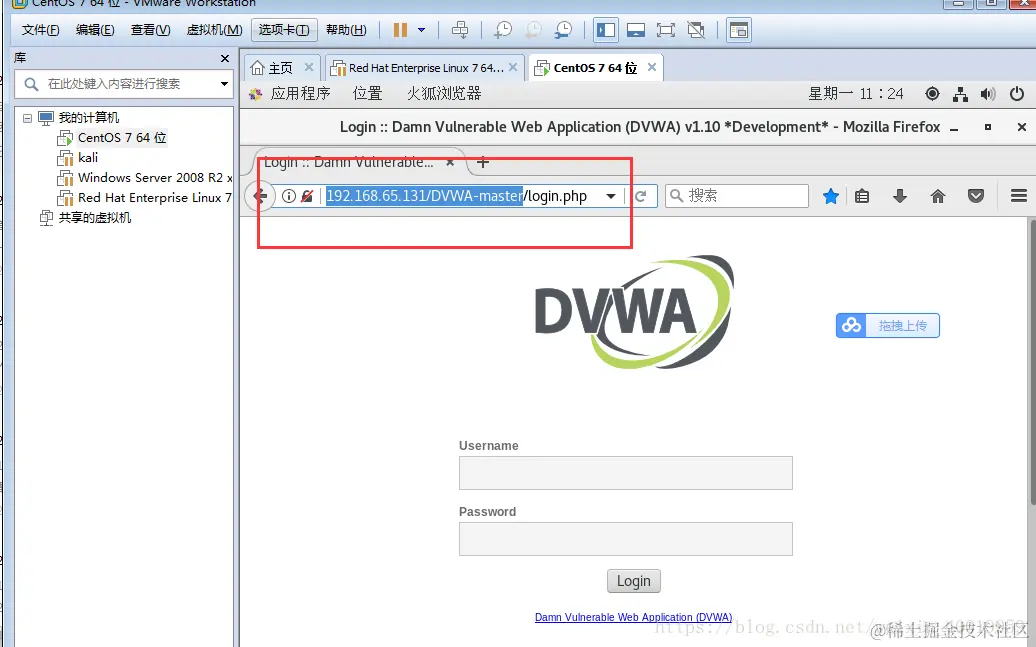The height and width of the screenshot is (647, 1036).
Task: Pause the virtual machine with the pause icon
Action: click(400, 30)
